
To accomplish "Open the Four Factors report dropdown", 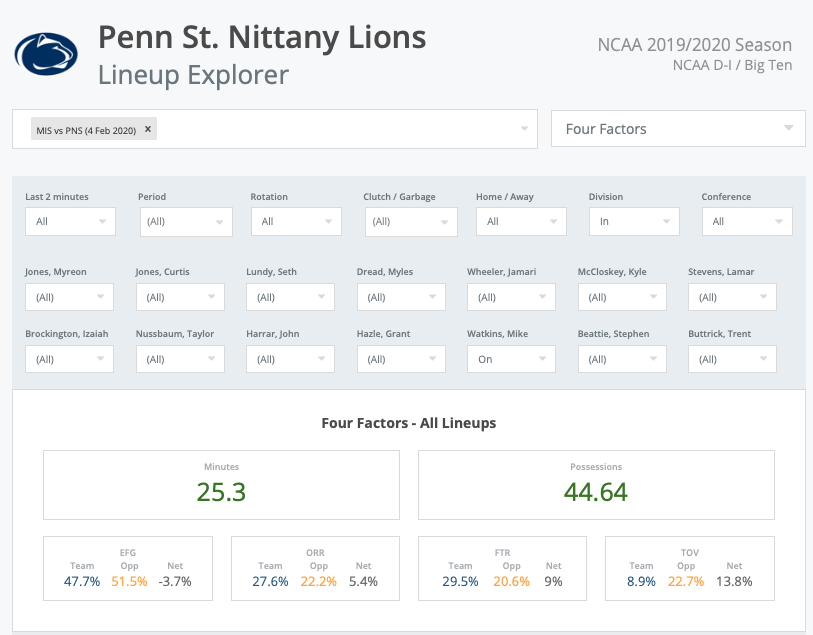I will [678, 129].
